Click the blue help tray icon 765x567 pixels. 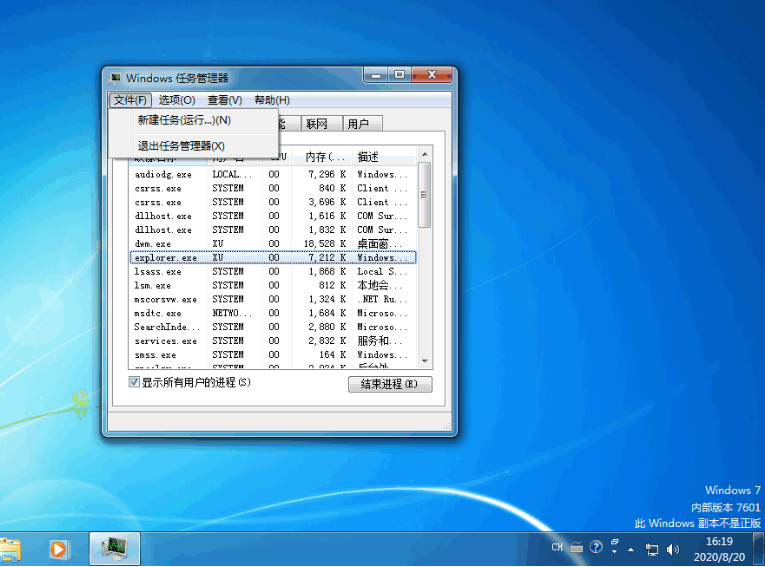(x=596, y=548)
